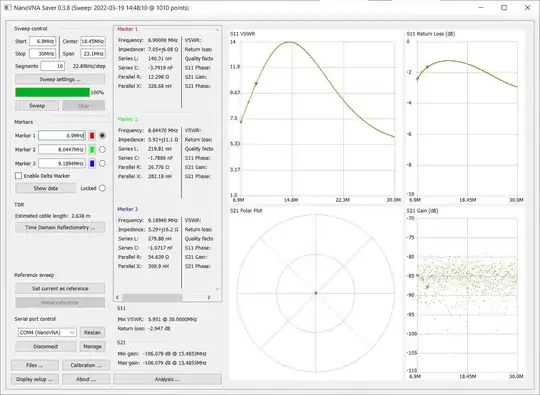Click the Segments input field
Viewport: 540px width, 395px height.
point(52,66)
